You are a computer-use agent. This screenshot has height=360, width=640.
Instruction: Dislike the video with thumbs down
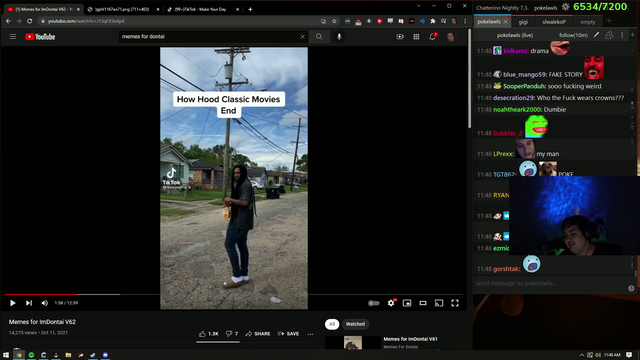coord(232,334)
